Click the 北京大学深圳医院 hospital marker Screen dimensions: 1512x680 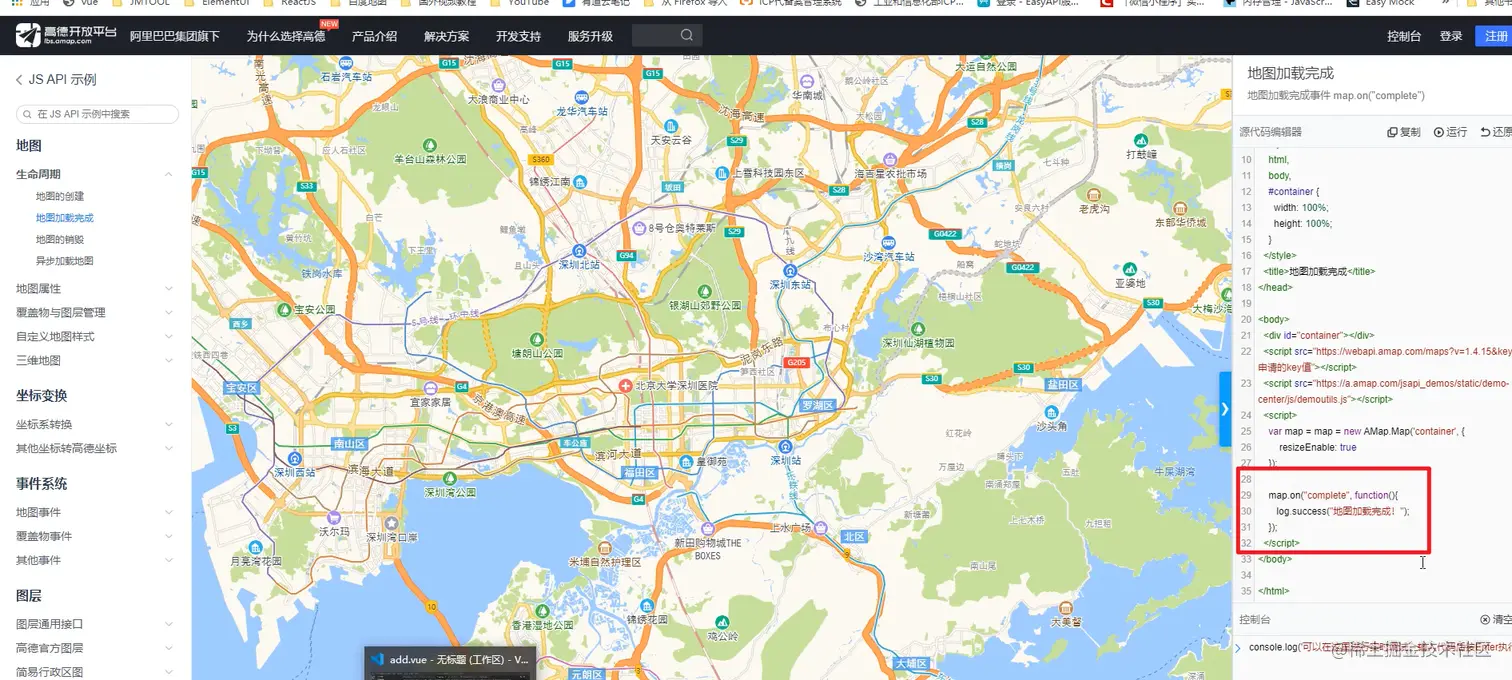tap(626, 386)
